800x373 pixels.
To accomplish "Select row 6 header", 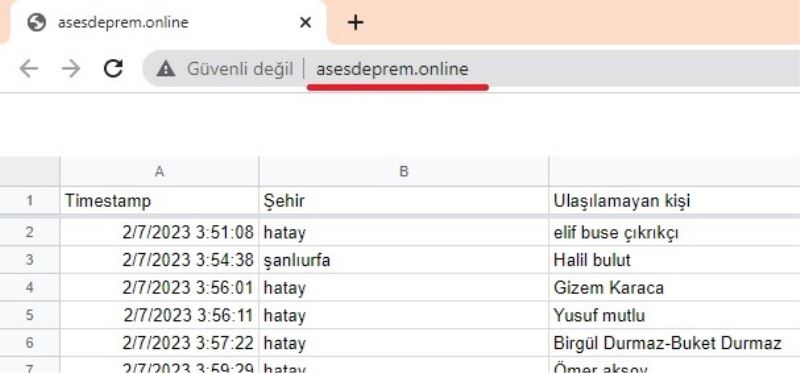I will (x=30, y=342).
